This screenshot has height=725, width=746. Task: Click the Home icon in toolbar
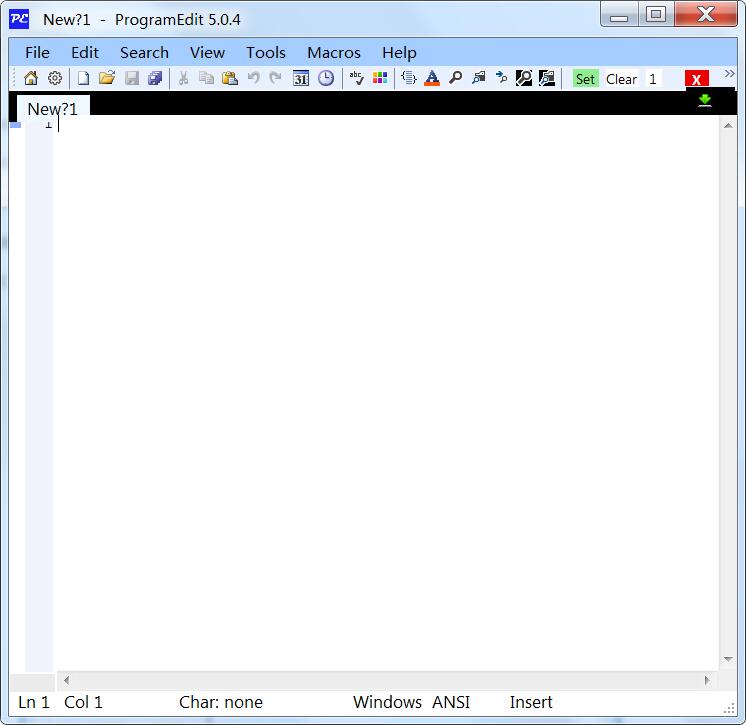(x=31, y=78)
